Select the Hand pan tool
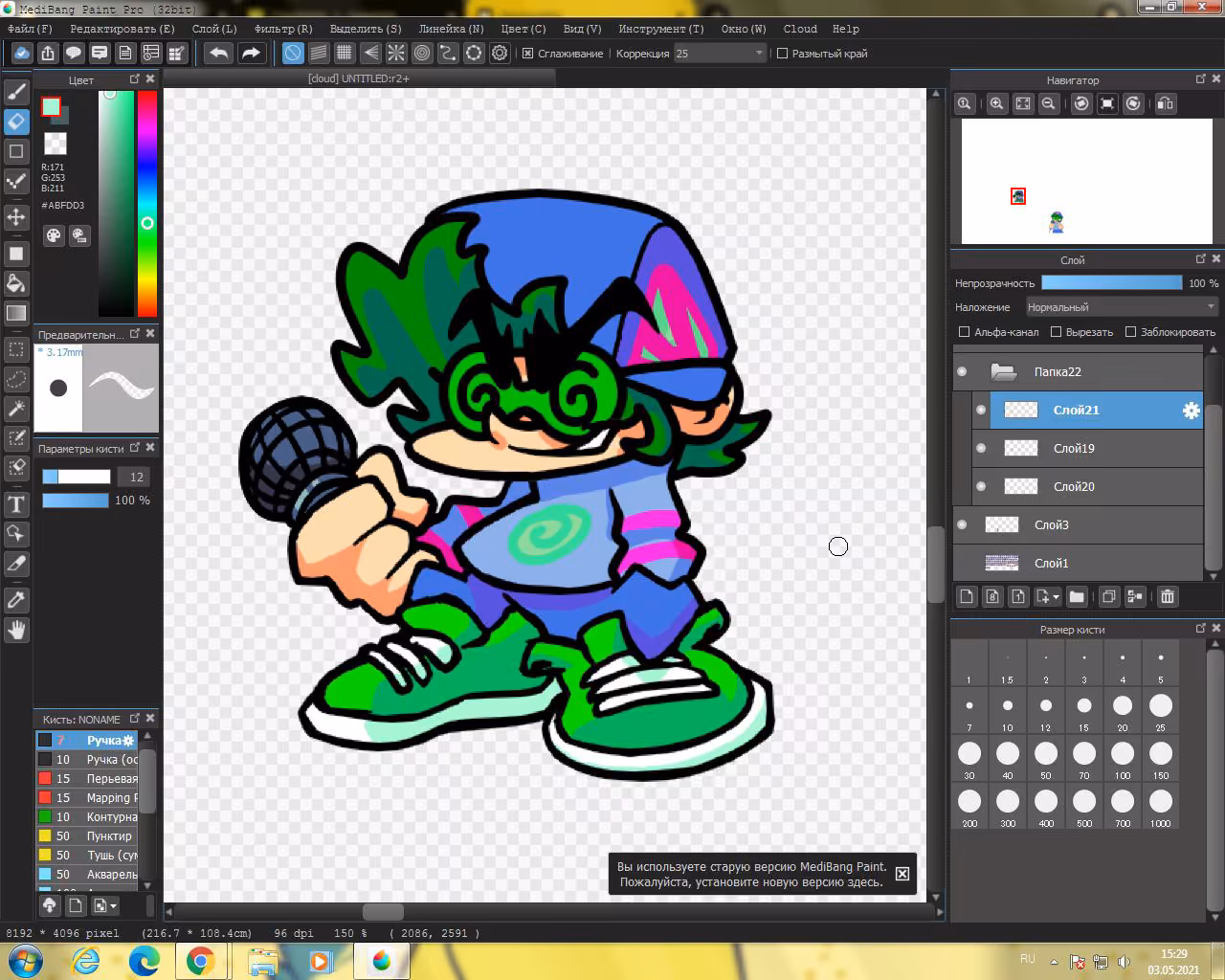This screenshot has height=980, width=1225. click(x=16, y=630)
